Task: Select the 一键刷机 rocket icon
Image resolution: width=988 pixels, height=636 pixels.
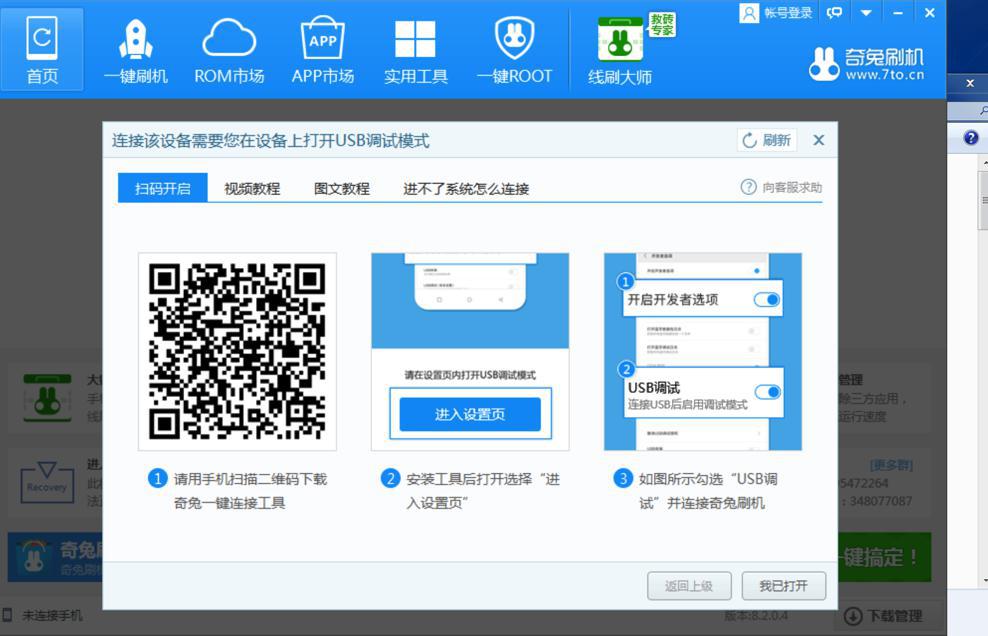Action: click(135, 52)
